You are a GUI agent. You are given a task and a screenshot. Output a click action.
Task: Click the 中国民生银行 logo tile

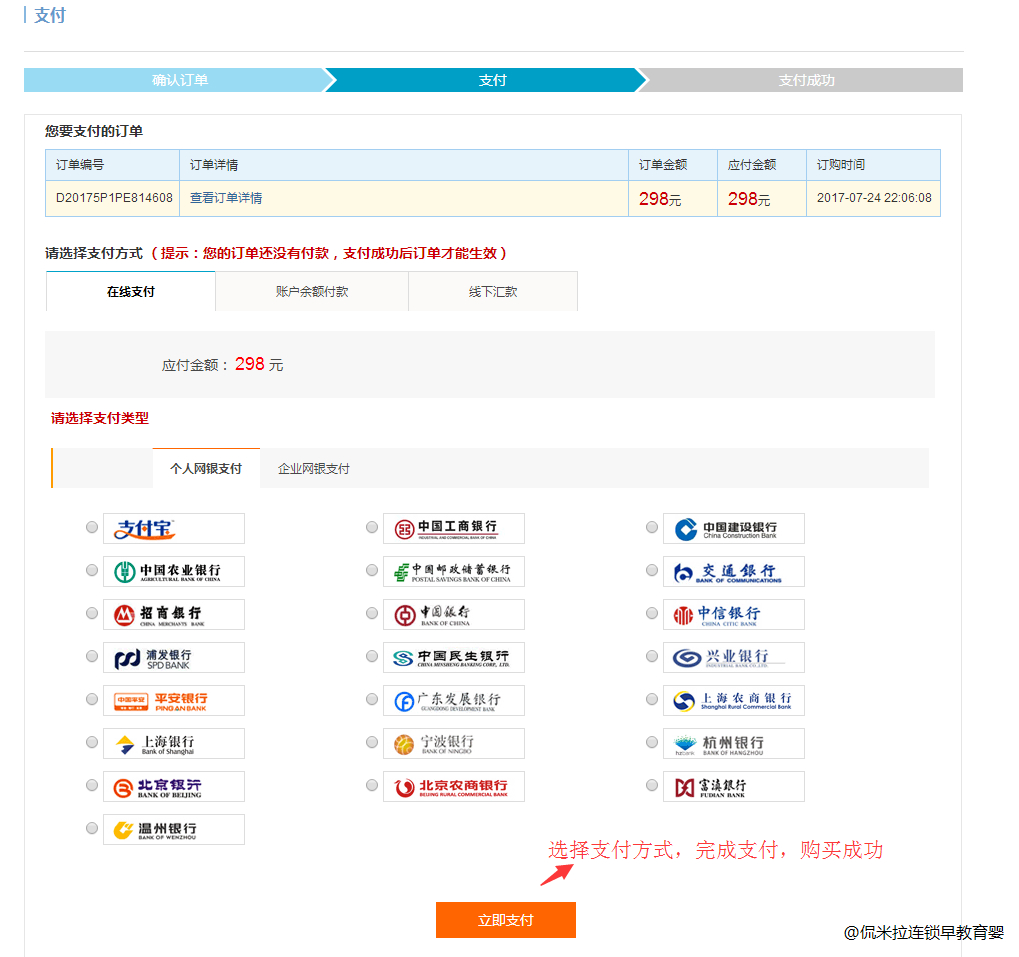[454, 657]
